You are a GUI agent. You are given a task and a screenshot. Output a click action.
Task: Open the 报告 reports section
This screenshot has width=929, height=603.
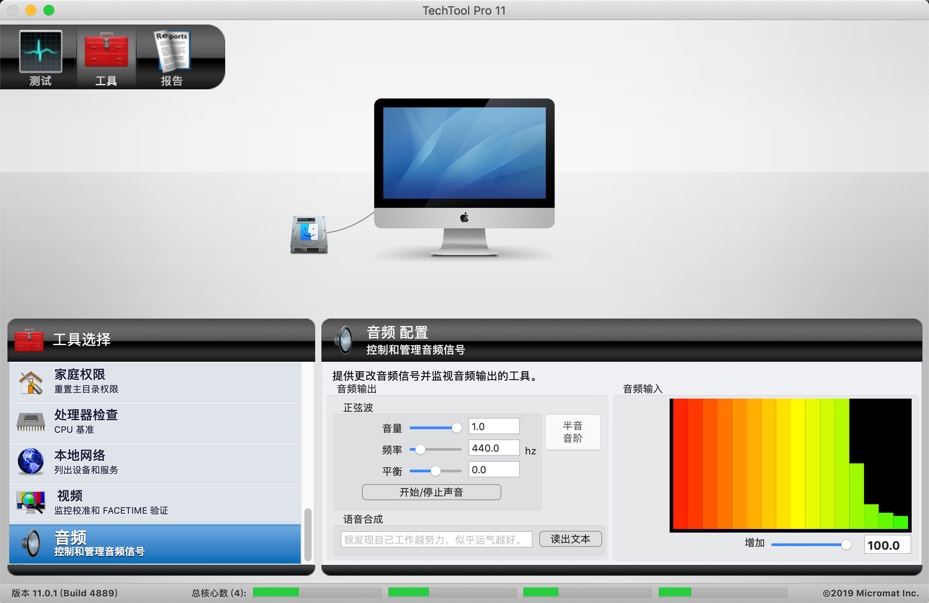(x=172, y=58)
